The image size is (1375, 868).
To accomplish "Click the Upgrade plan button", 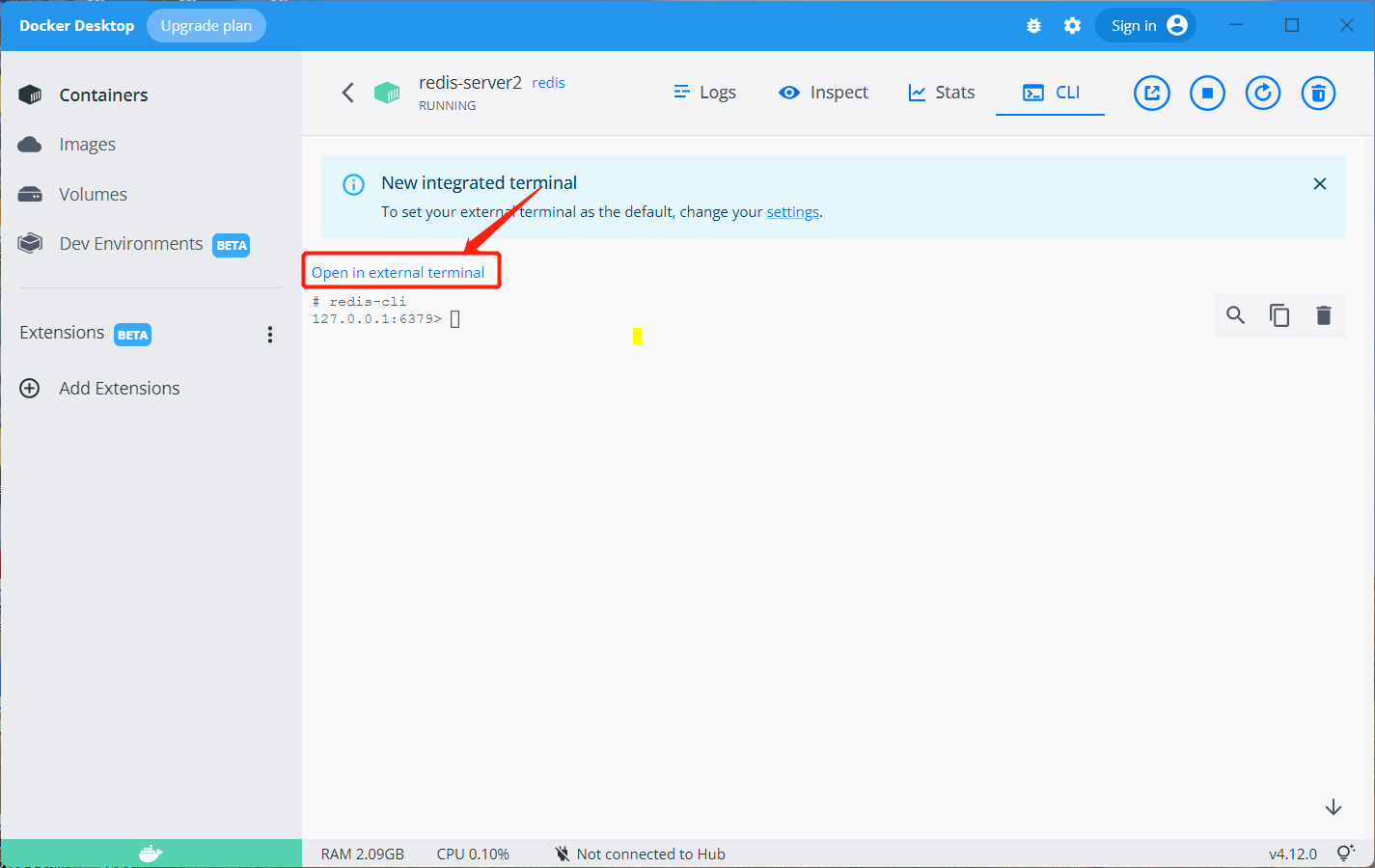I will (x=206, y=26).
